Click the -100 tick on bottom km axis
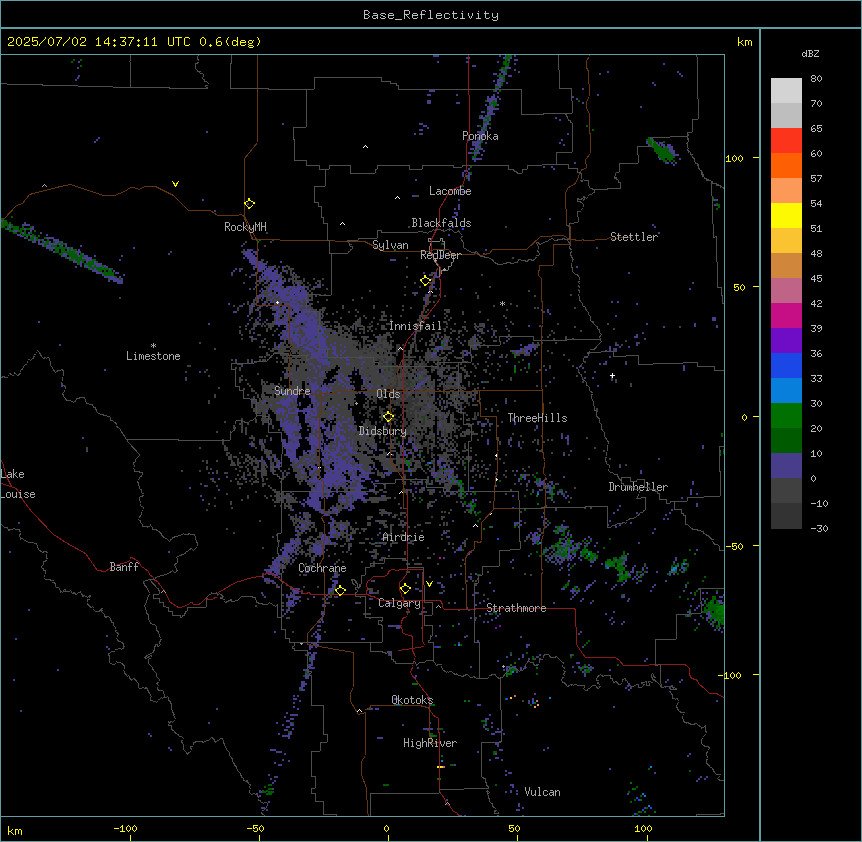 pyautogui.click(x=125, y=829)
